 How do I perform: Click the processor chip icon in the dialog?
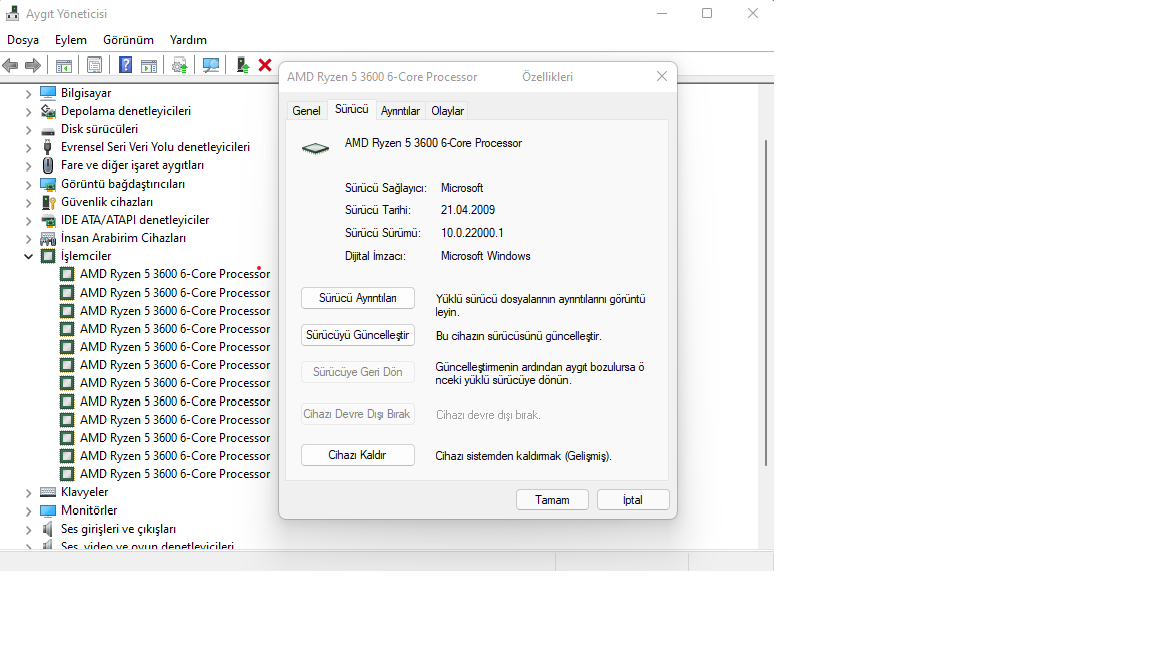[315, 148]
